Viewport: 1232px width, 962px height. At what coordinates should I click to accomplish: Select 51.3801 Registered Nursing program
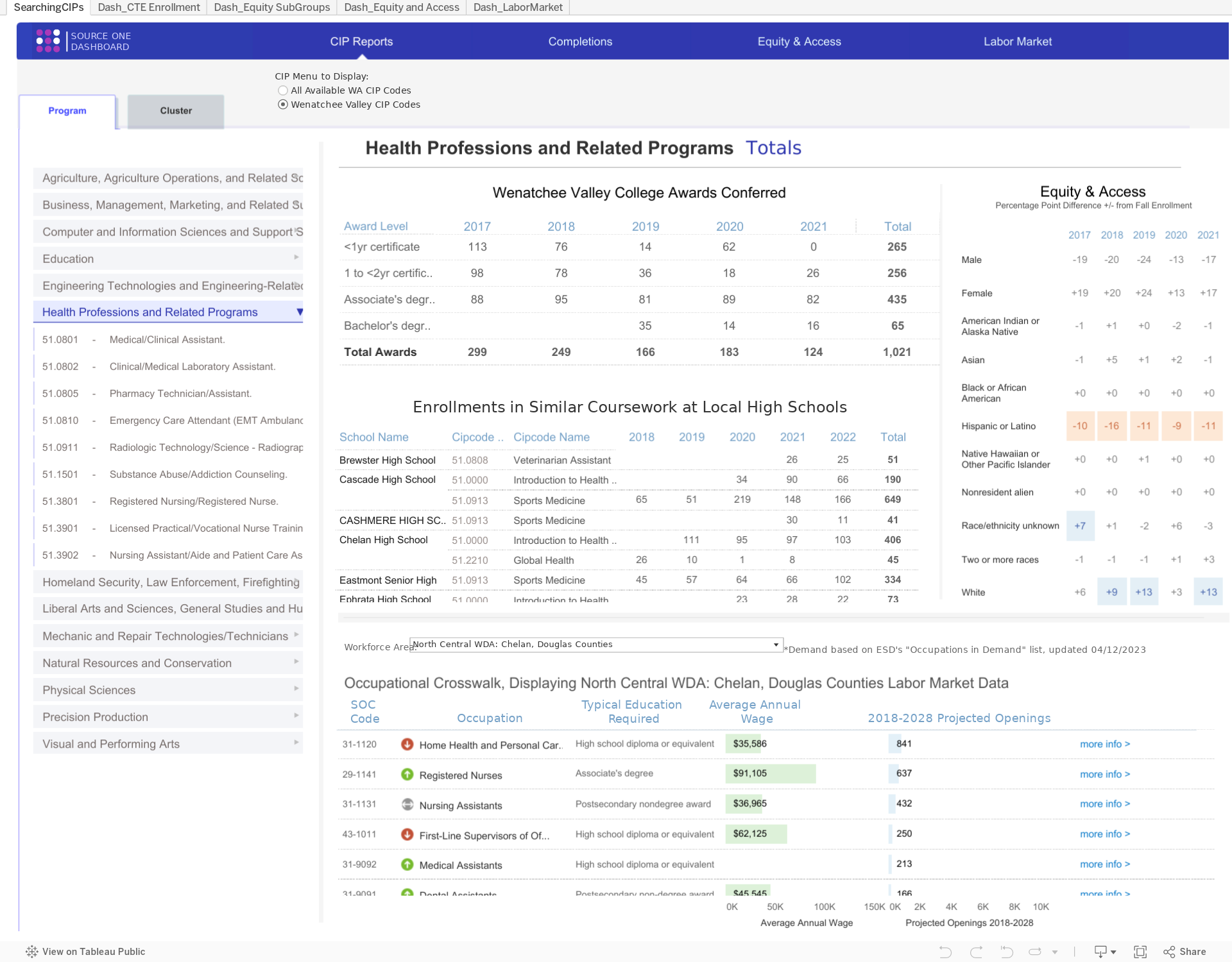coord(168,502)
